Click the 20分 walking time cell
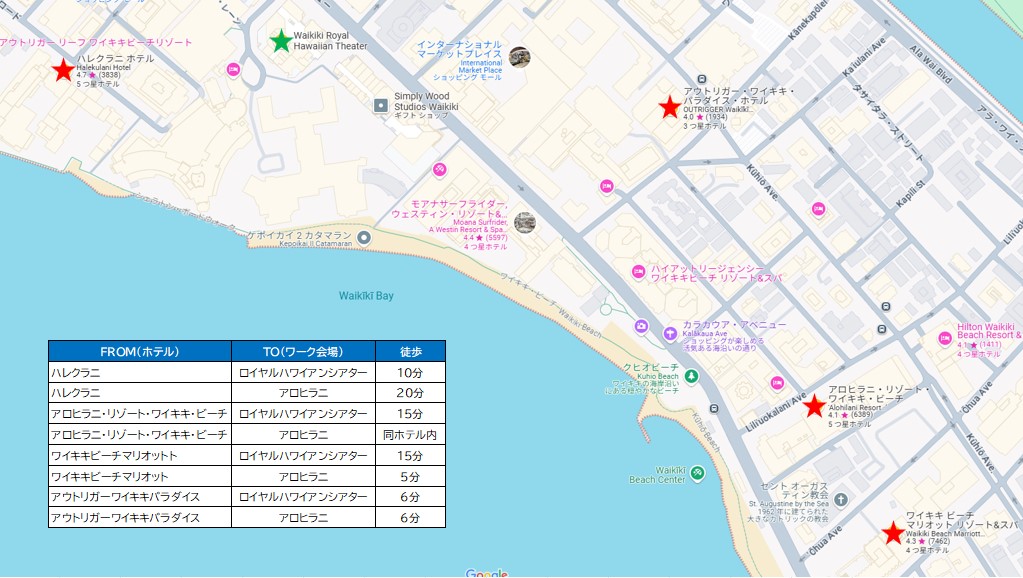 [410, 393]
